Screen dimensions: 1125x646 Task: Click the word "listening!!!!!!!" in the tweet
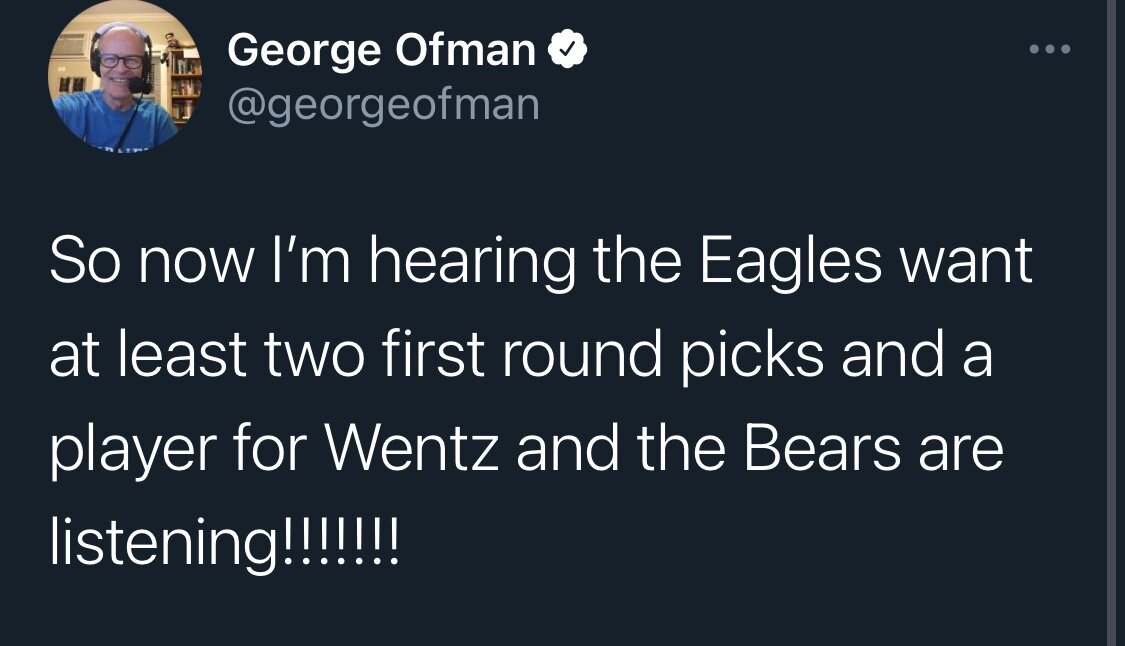[x=225, y=543]
